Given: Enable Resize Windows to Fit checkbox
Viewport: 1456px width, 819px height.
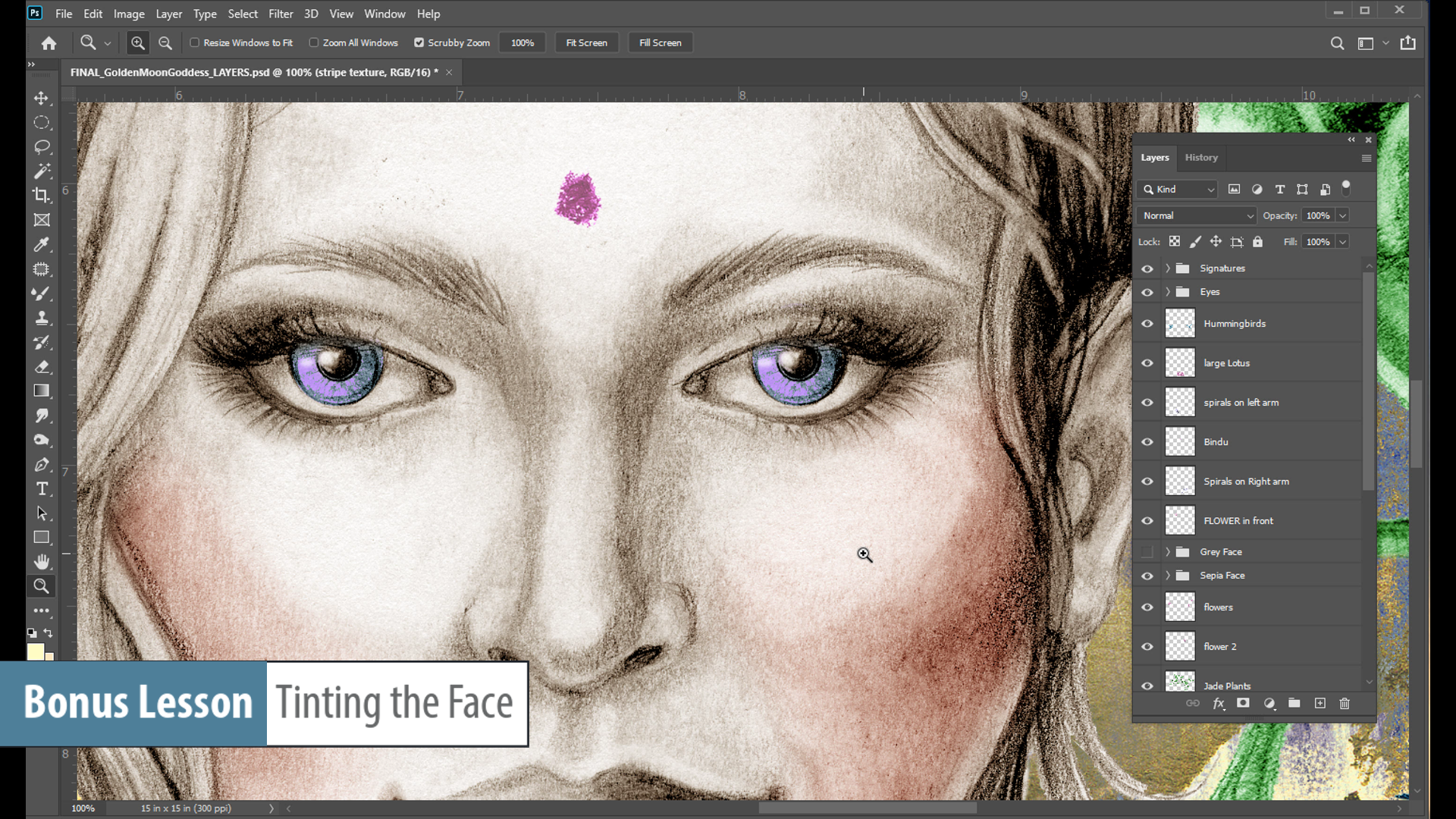Looking at the screenshot, I should [195, 43].
